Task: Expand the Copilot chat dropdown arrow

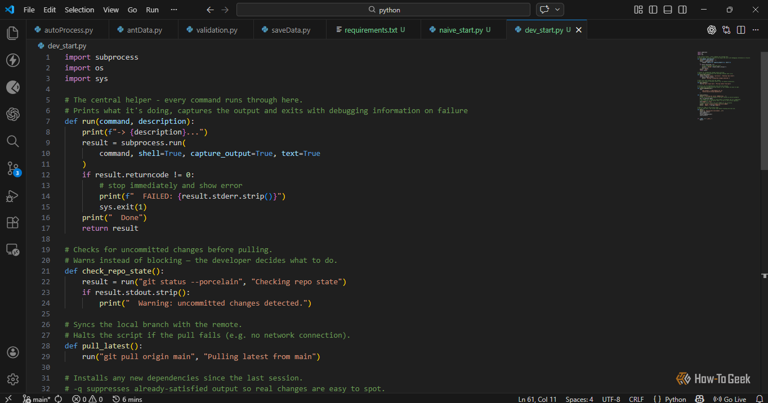Action: point(558,10)
